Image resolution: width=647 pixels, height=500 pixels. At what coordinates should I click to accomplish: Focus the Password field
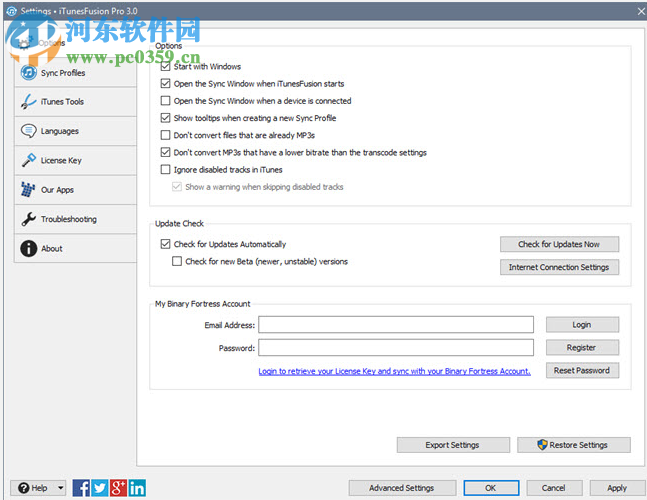[x=396, y=347]
